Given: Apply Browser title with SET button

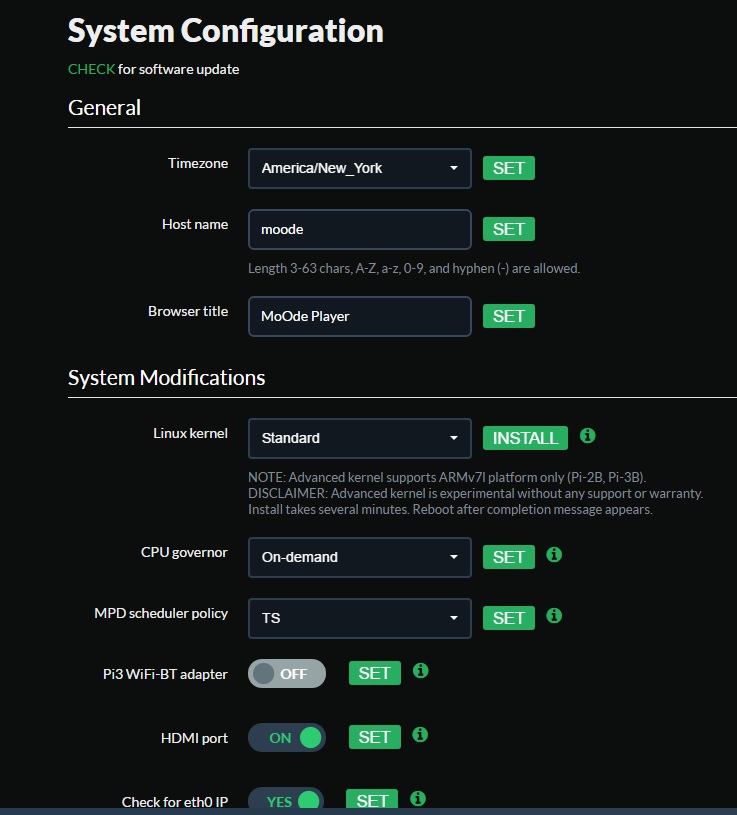Looking at the screenshot, I should click(x=508, y=316).
